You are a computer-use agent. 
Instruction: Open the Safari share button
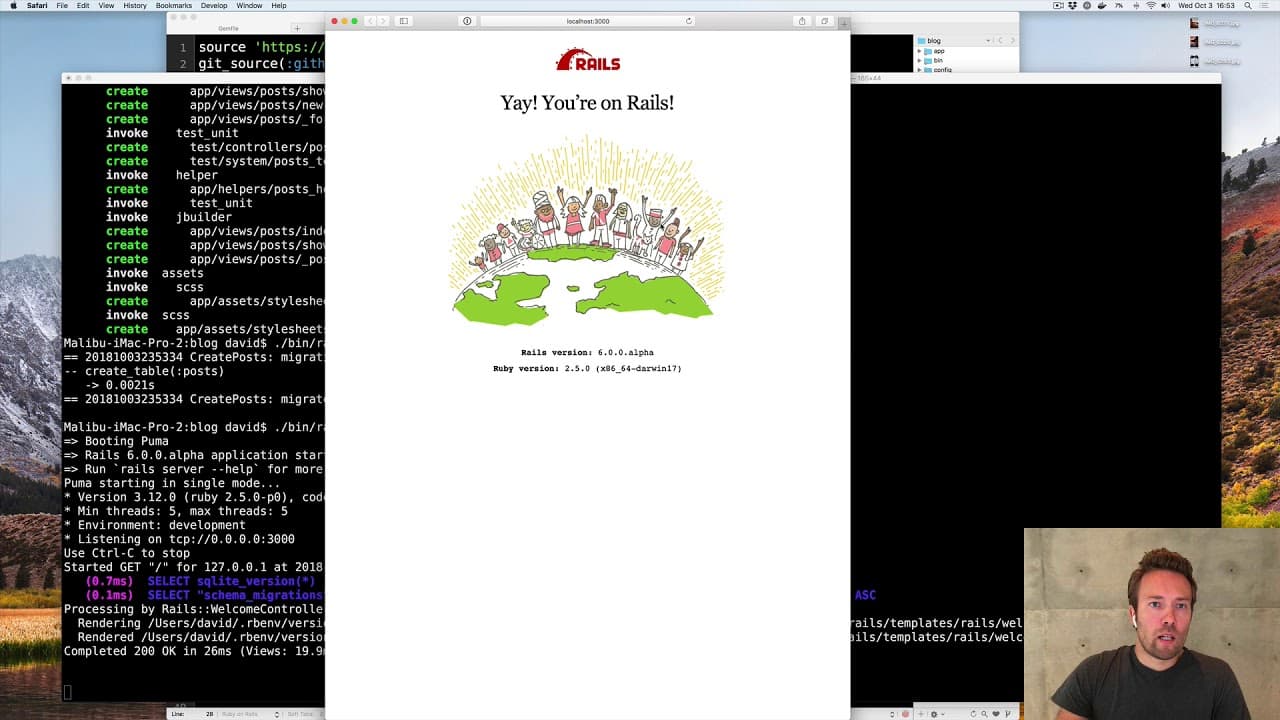(x=802, y=21)
